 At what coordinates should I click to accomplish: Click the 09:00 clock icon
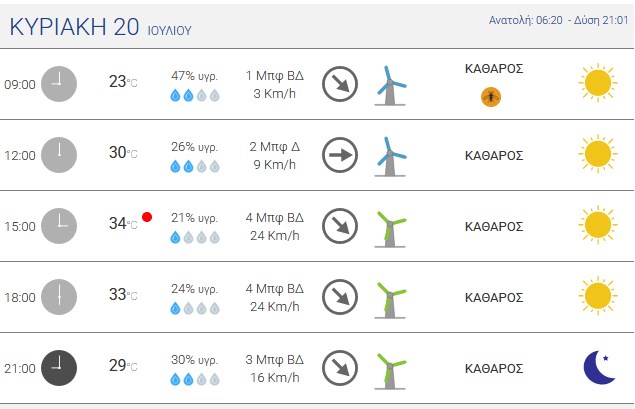click(x=59, y=84)
